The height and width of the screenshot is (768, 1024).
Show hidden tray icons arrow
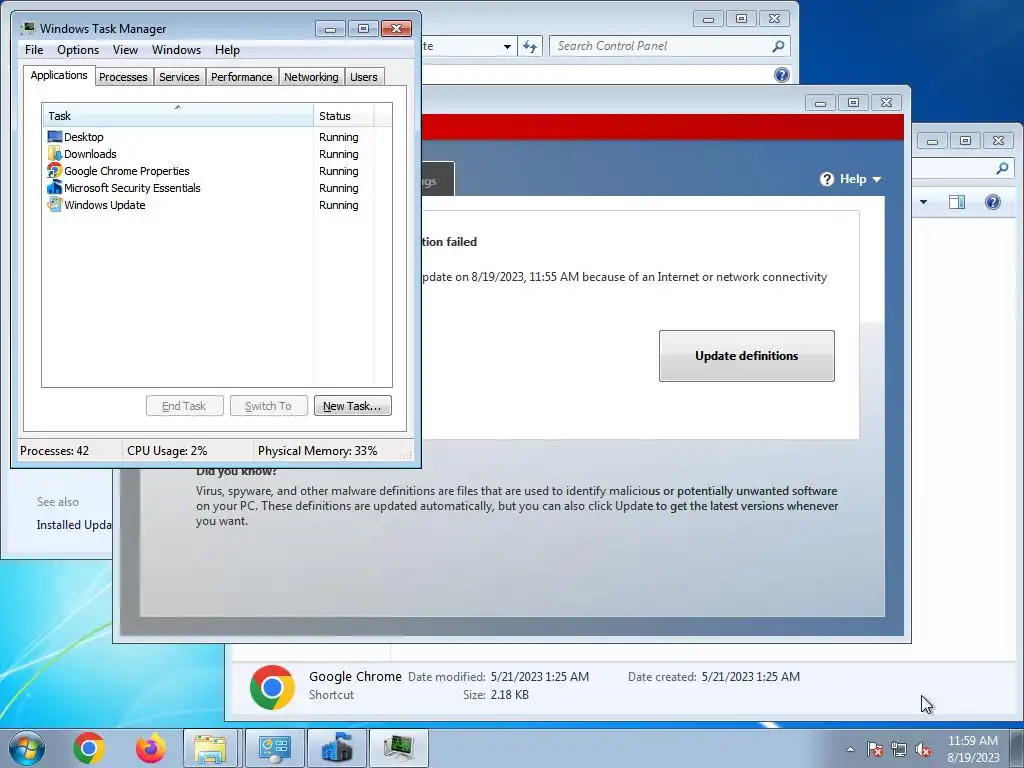point(850,749)
